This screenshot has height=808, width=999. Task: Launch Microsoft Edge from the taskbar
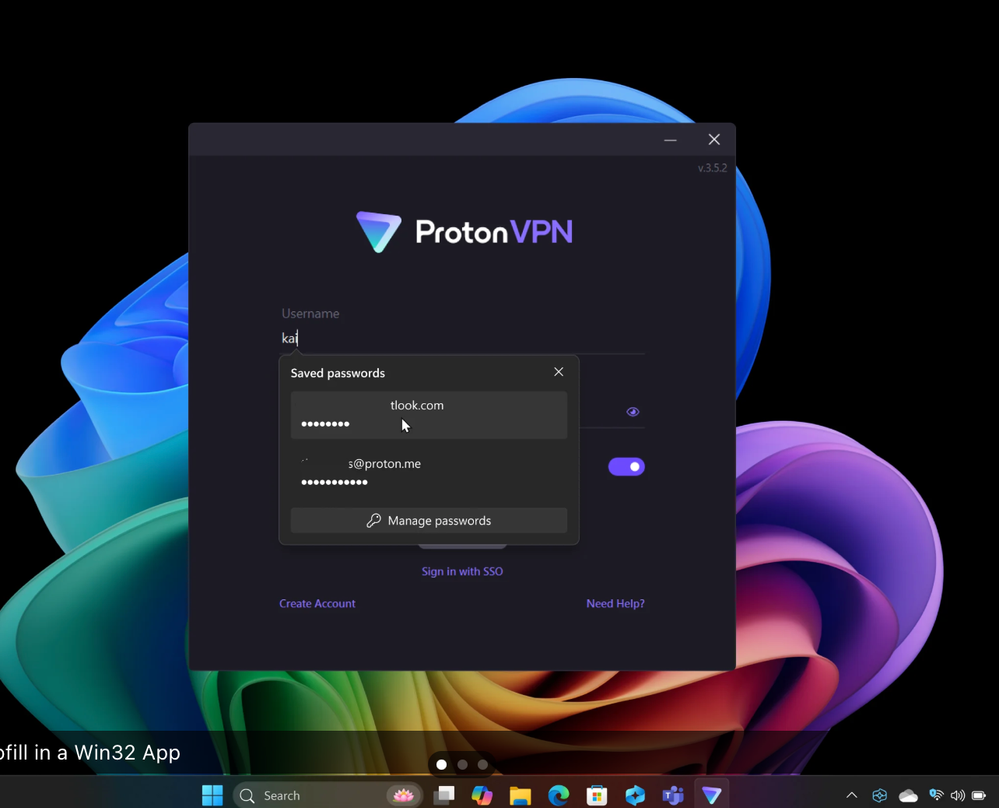(559, 795)
